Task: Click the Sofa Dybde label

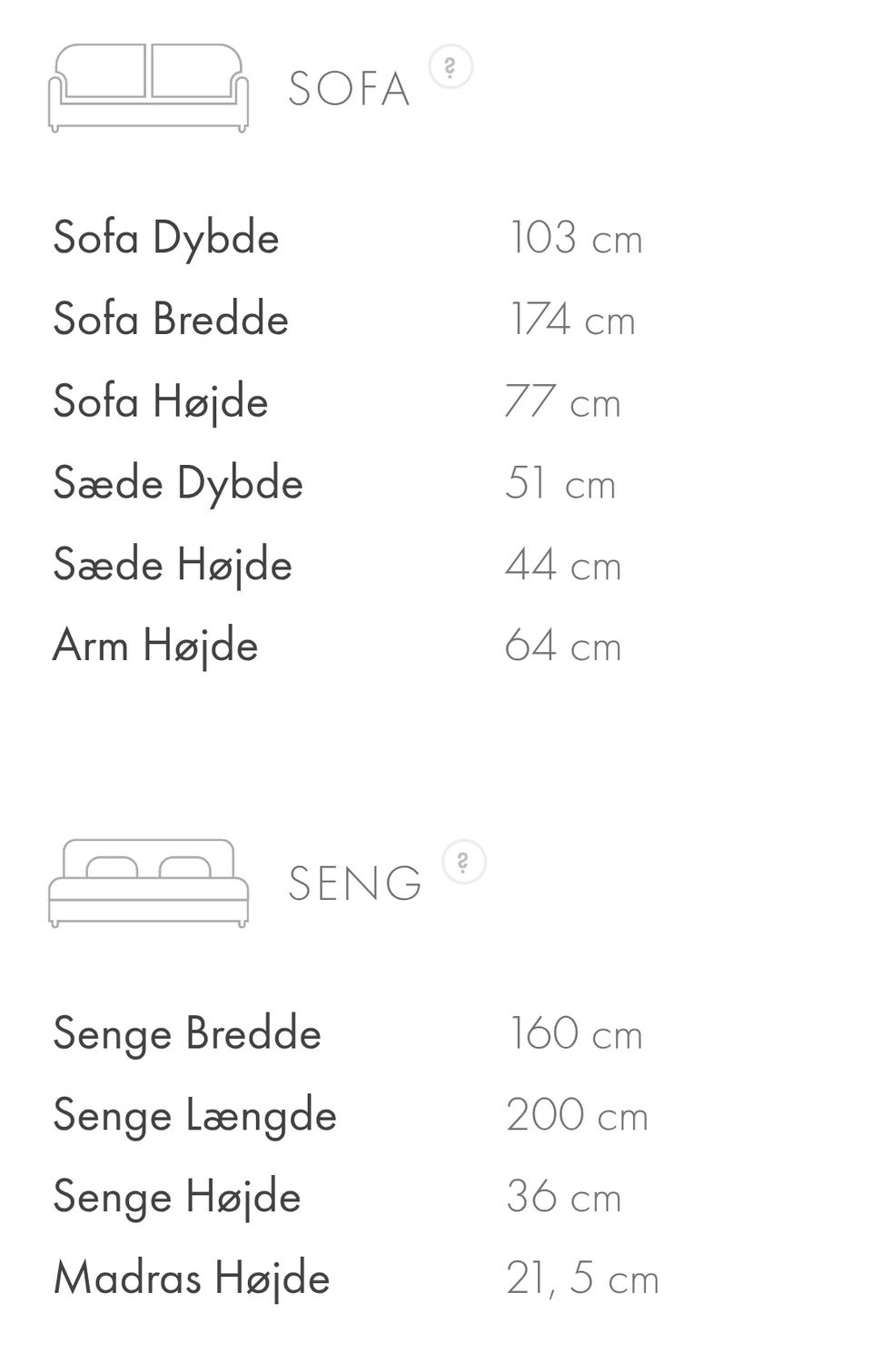Action: click(x=166, y=238)
